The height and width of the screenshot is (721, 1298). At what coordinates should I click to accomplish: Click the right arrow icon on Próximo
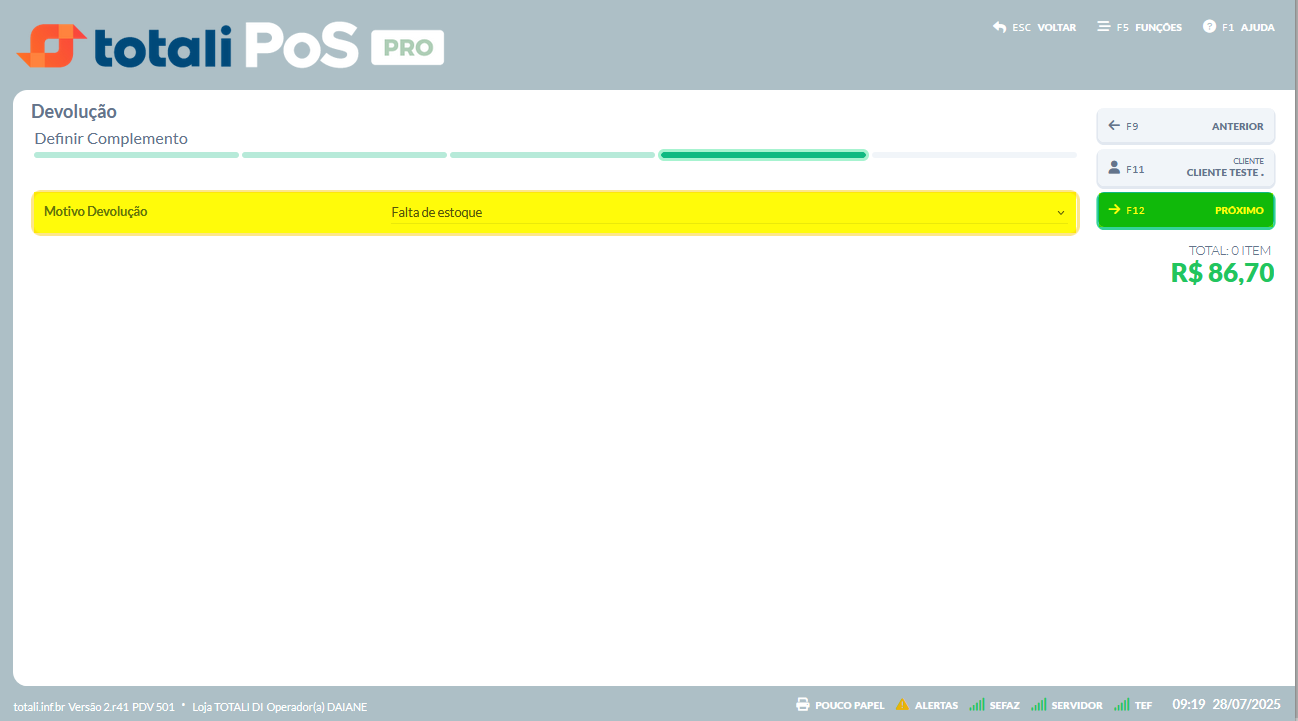coord(1114,210)
